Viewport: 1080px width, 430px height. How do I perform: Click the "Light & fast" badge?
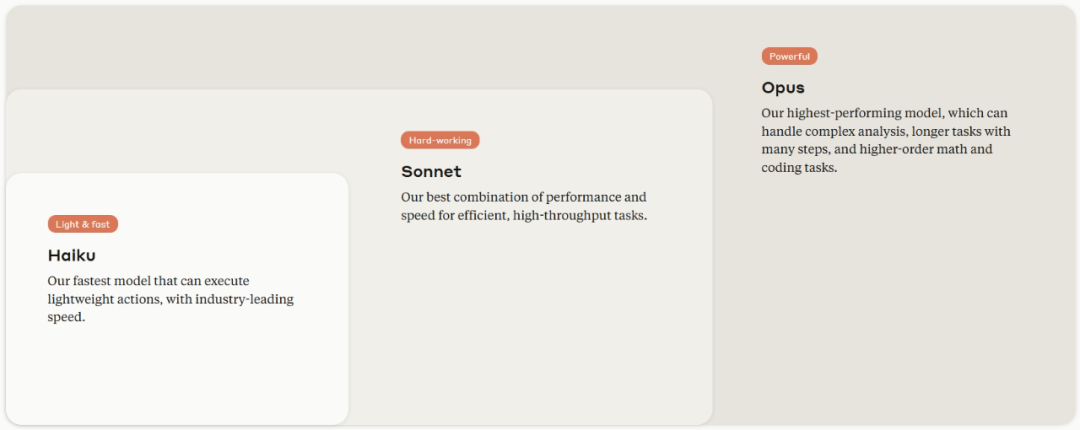pyautogui.click(x=83, y=224)
